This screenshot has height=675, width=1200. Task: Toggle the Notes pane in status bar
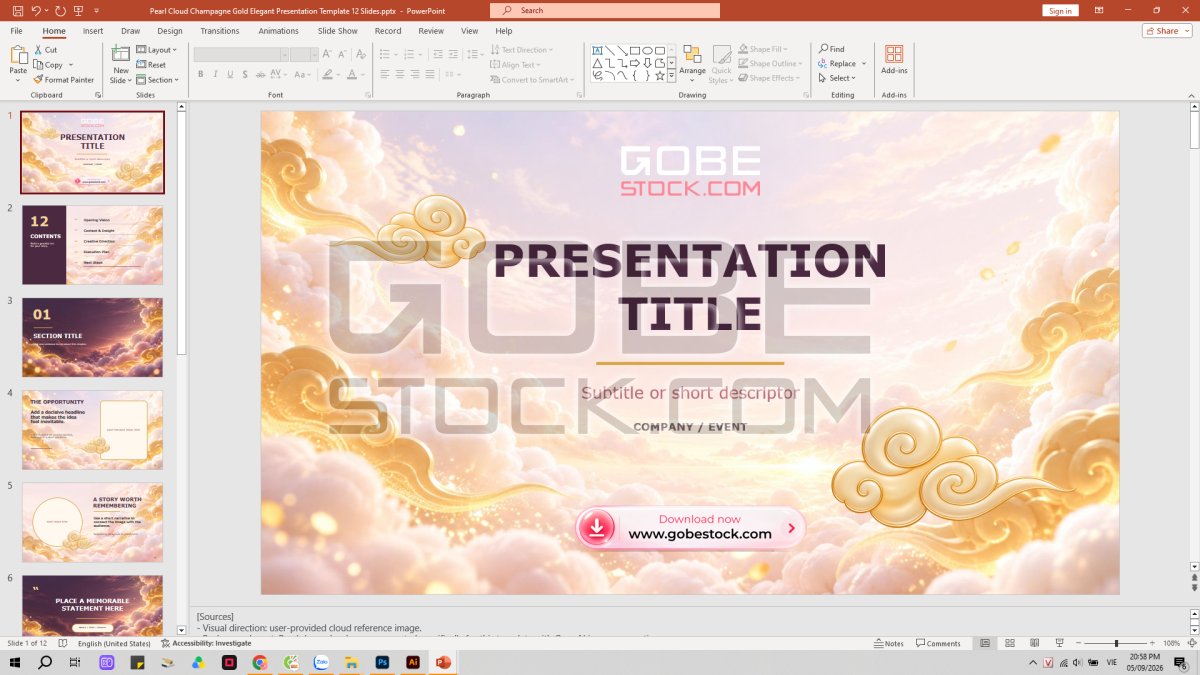(x=888, y=643)
